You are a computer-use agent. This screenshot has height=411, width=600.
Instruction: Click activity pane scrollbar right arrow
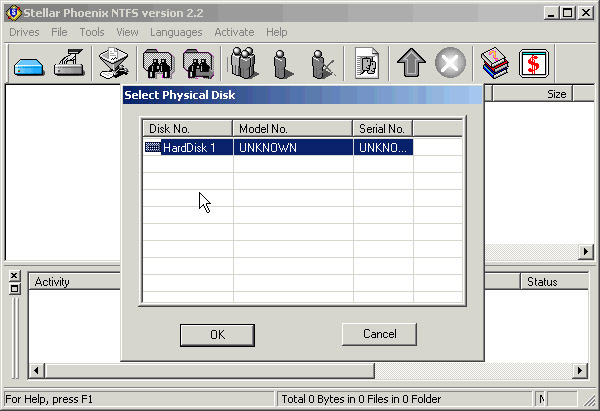pyautogui.click(x=580, y=370)
